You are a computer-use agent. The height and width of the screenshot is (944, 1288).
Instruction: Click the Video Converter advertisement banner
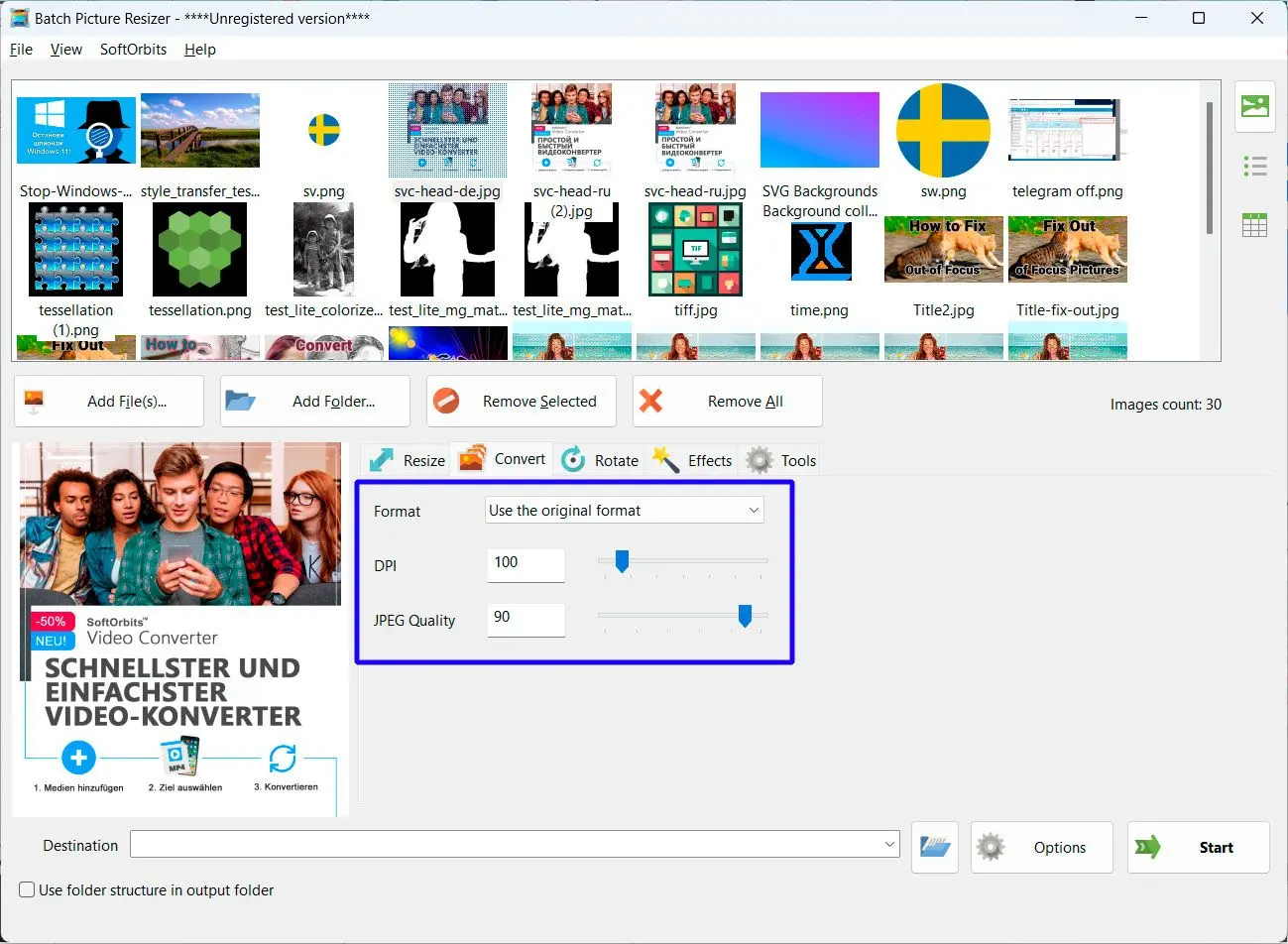(x=180, y=630)
